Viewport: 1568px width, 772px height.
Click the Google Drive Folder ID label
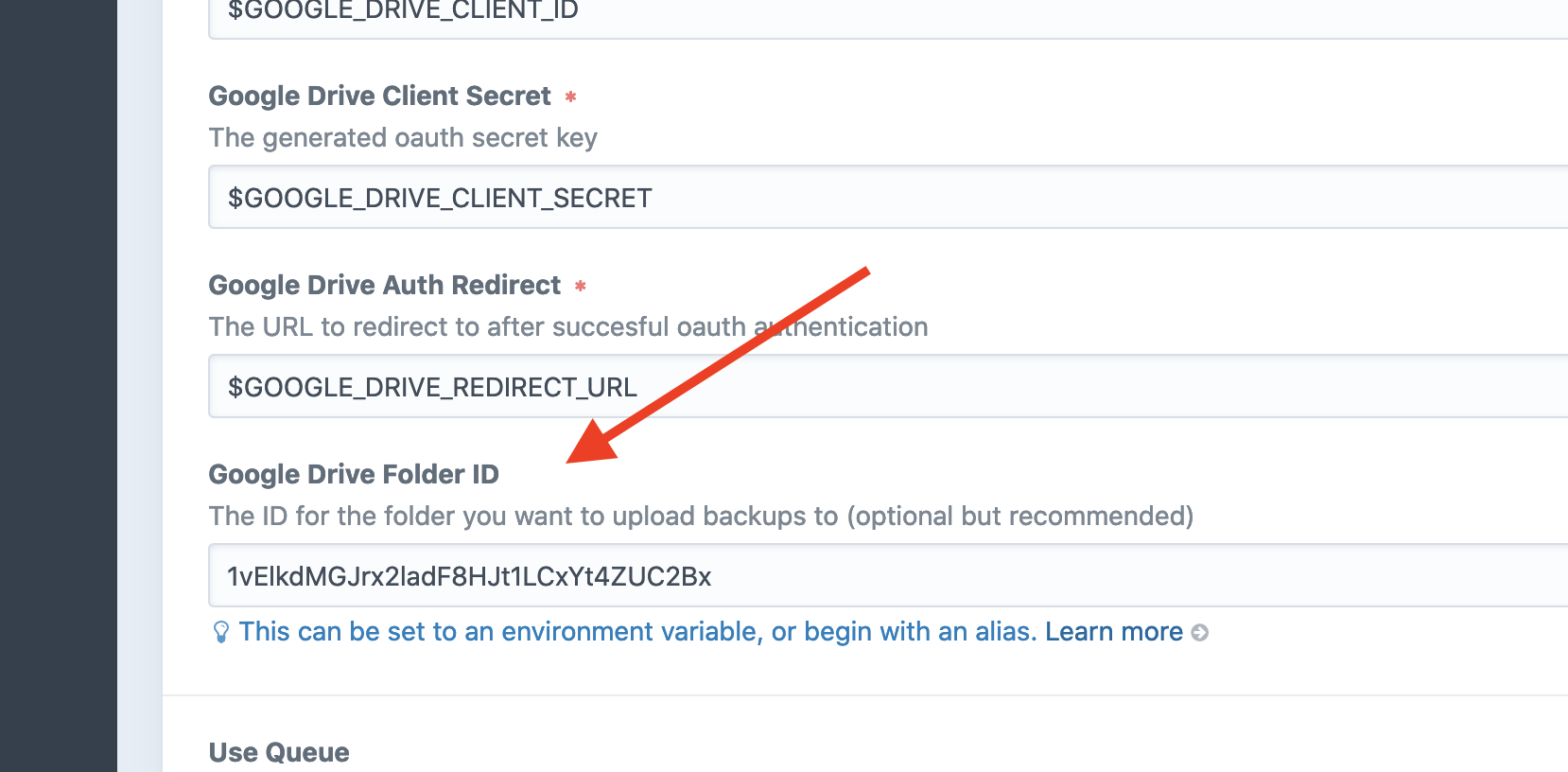tap(354, 475)
